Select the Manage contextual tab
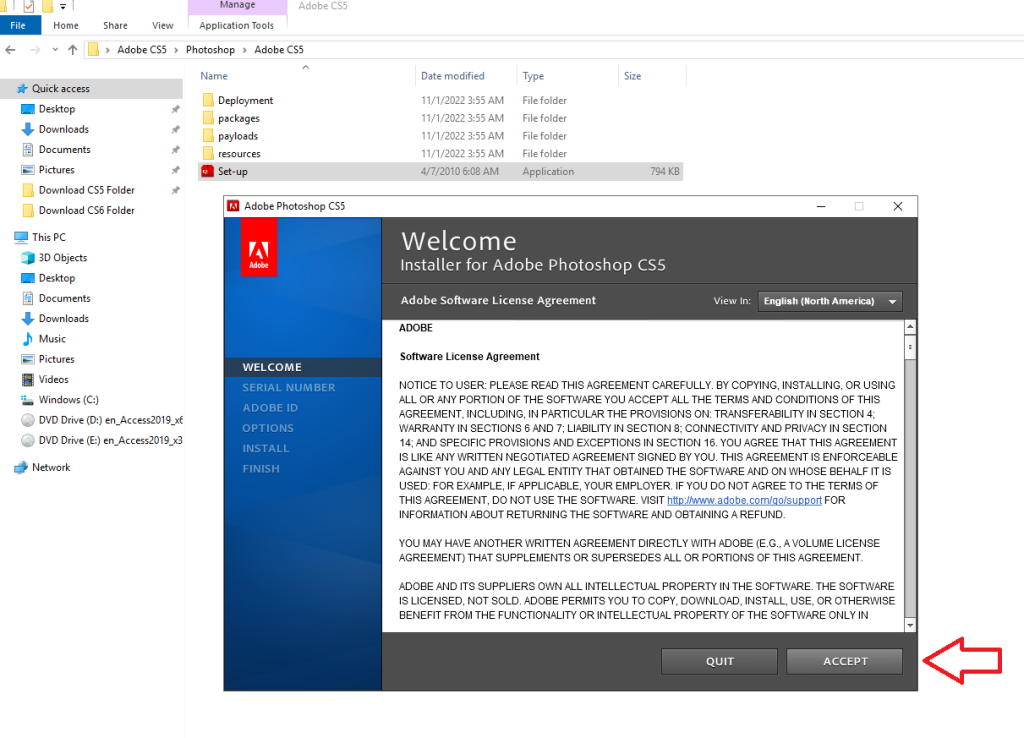The image size is (1024, 738). pyautogui.click(x=237, y=6)
